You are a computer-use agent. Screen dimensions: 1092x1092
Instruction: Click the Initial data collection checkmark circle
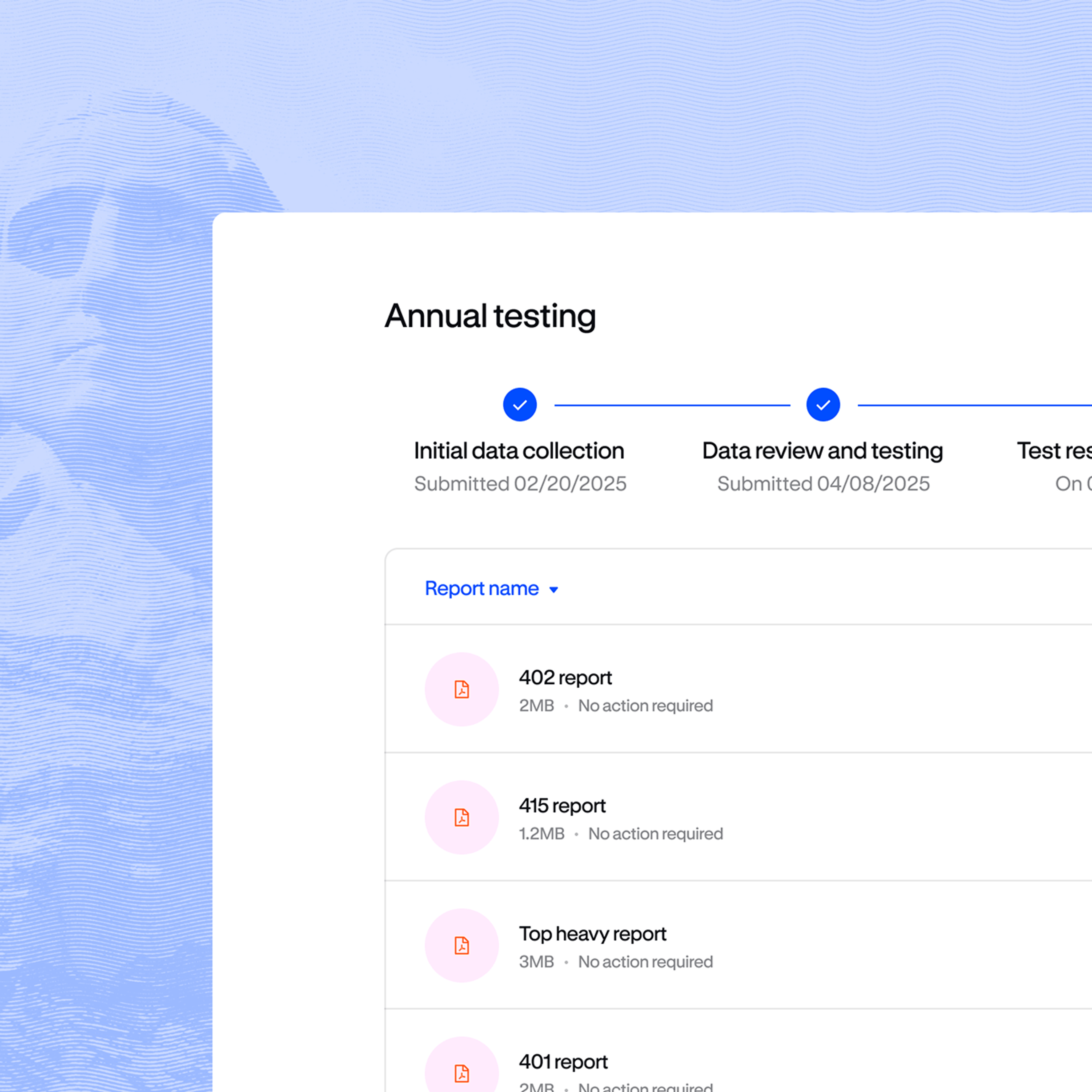[519, 405]
